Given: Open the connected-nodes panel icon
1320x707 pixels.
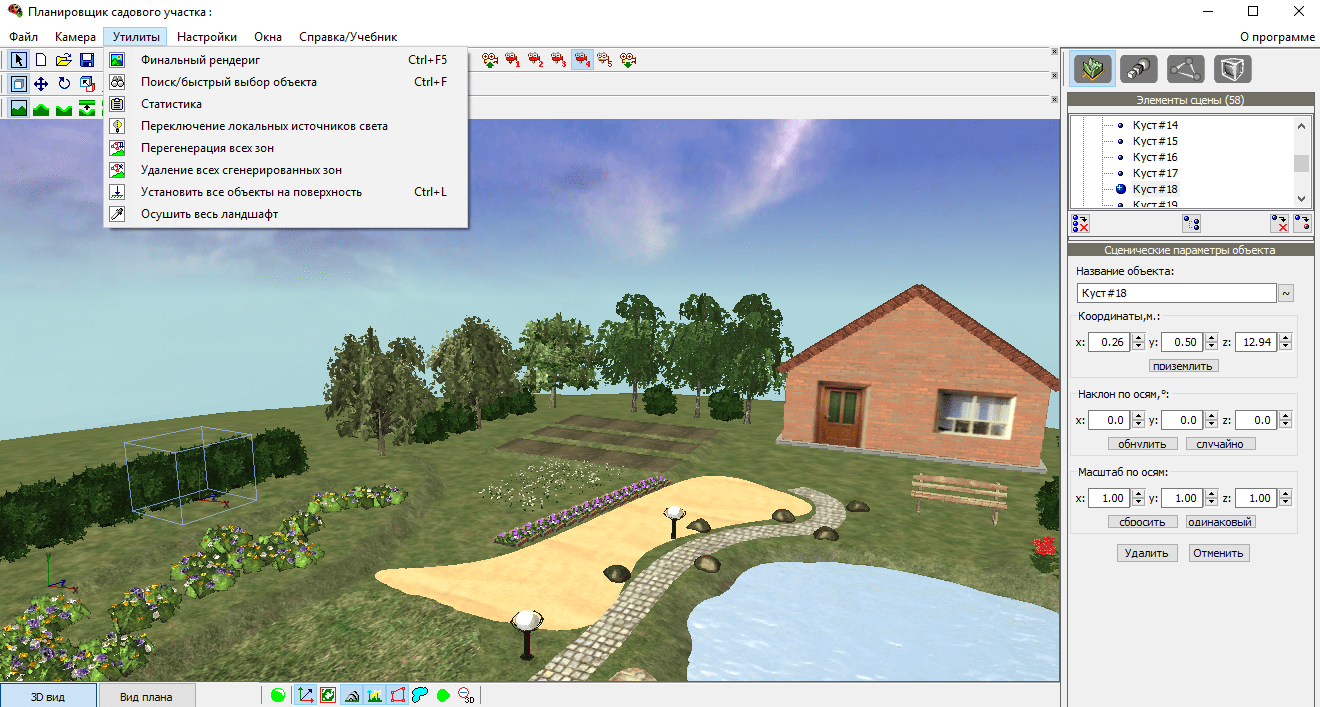Looking at the screenshot, I should 1186,68.
